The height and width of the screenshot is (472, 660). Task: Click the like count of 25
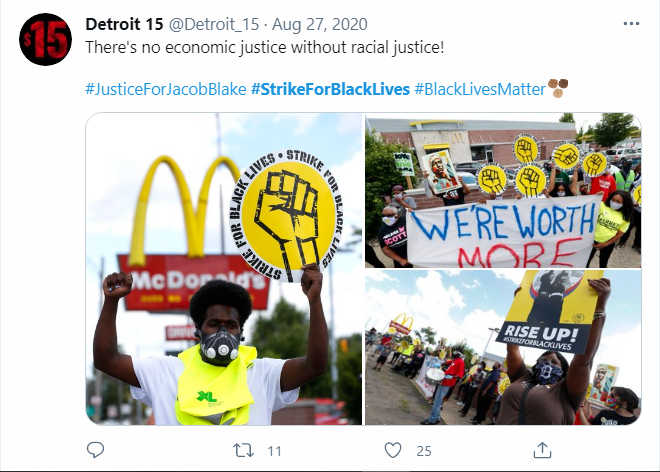point(424,451)
